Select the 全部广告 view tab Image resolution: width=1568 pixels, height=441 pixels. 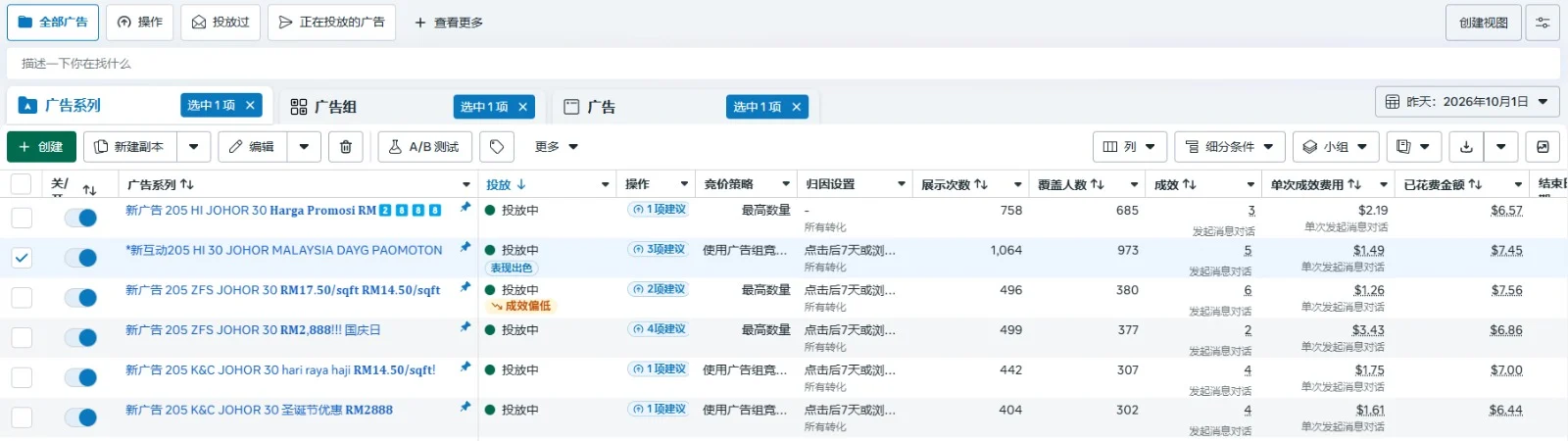53,23
